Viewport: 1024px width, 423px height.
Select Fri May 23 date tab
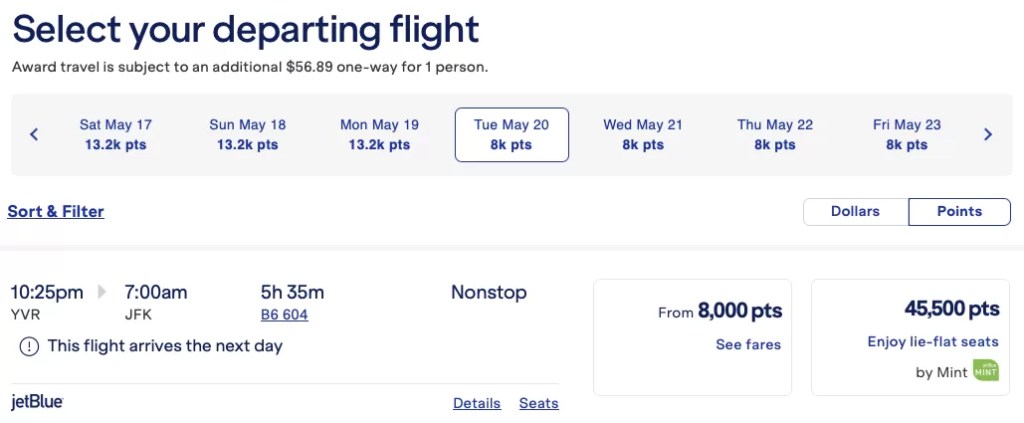[907, 134]
